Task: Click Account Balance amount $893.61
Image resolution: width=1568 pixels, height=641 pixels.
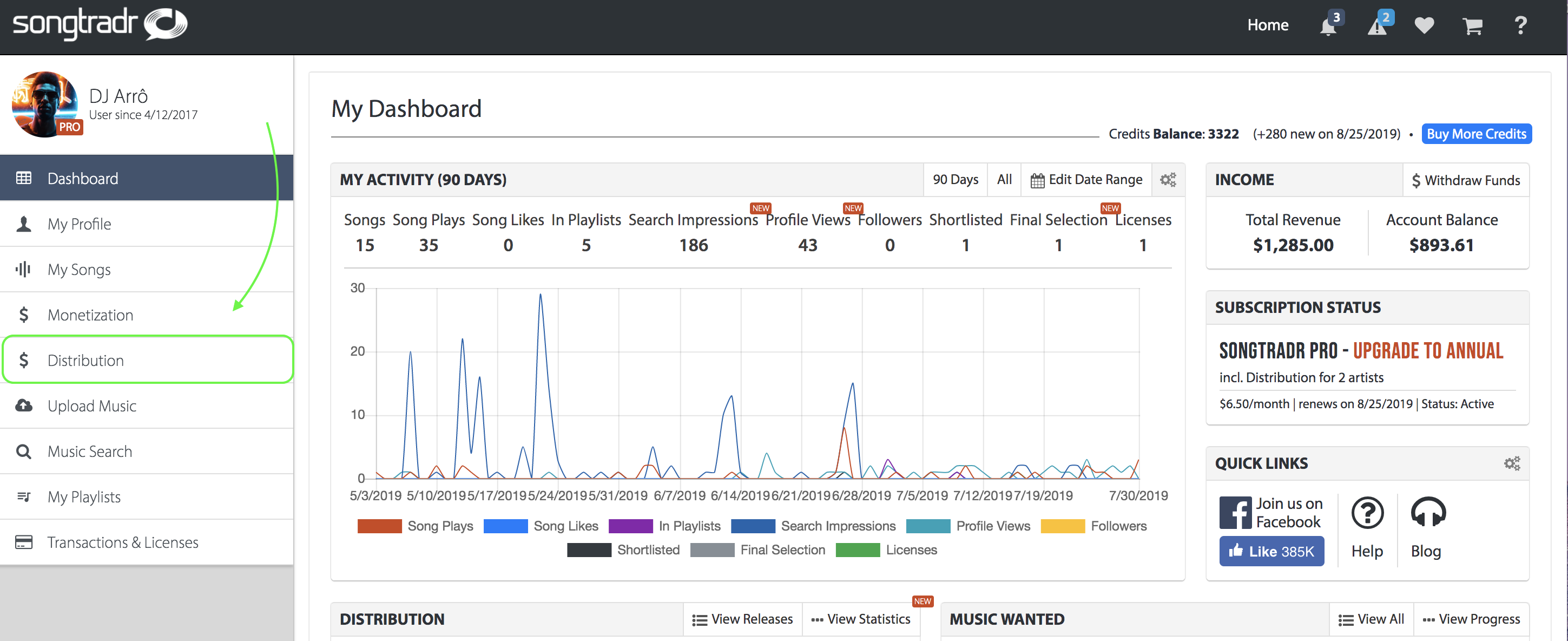Action: pos(1441,246)
